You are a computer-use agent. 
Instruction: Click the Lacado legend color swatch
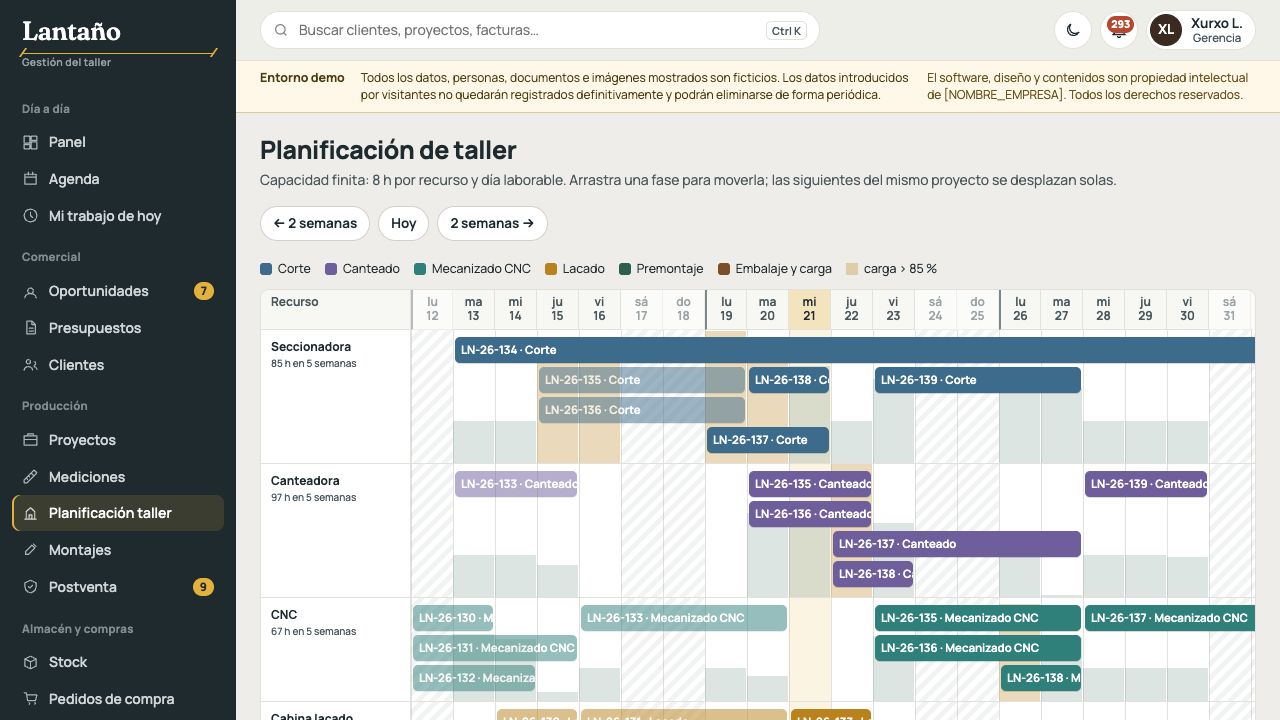point(551,269)
